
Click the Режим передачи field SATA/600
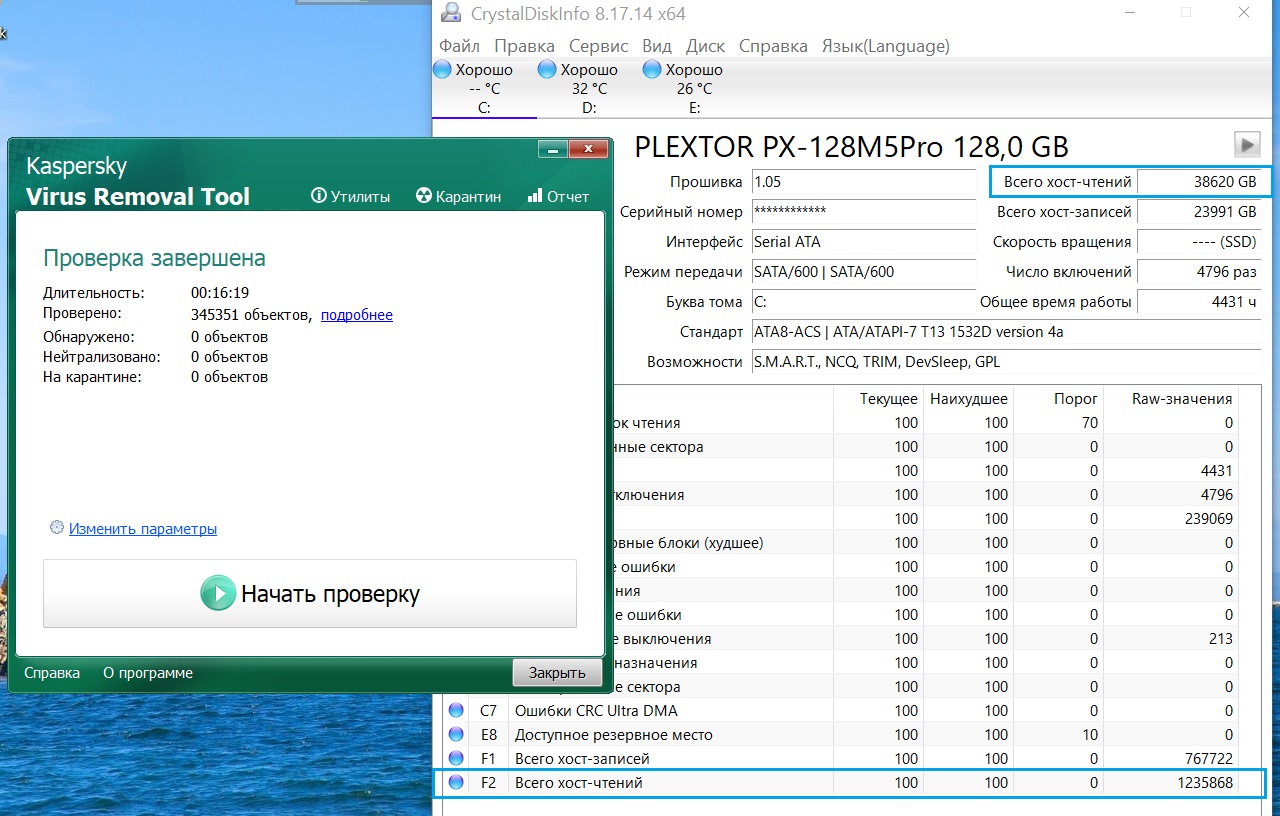863,272
